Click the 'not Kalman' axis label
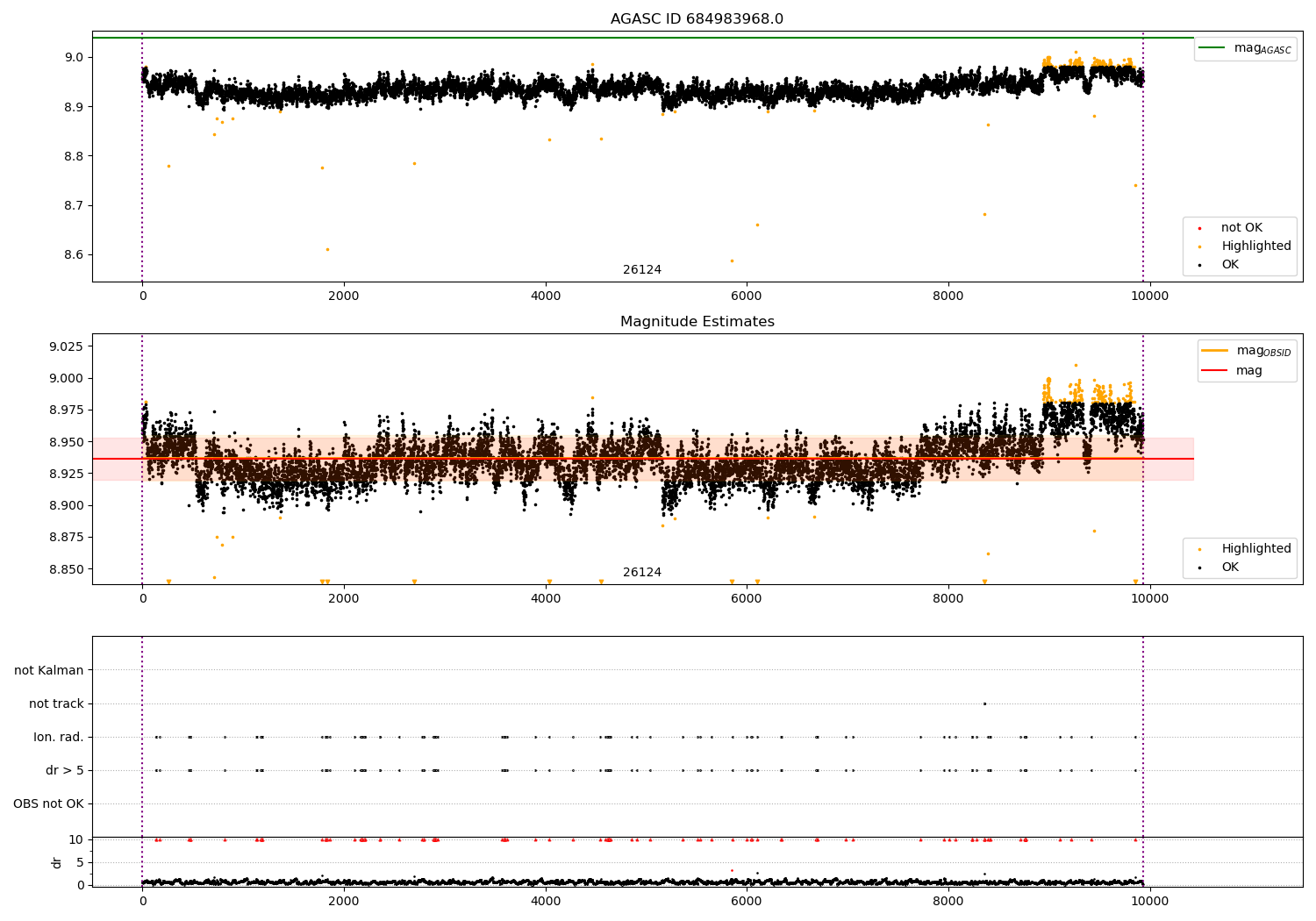Screen dimensions: 1316x921 tap(49, 671)
